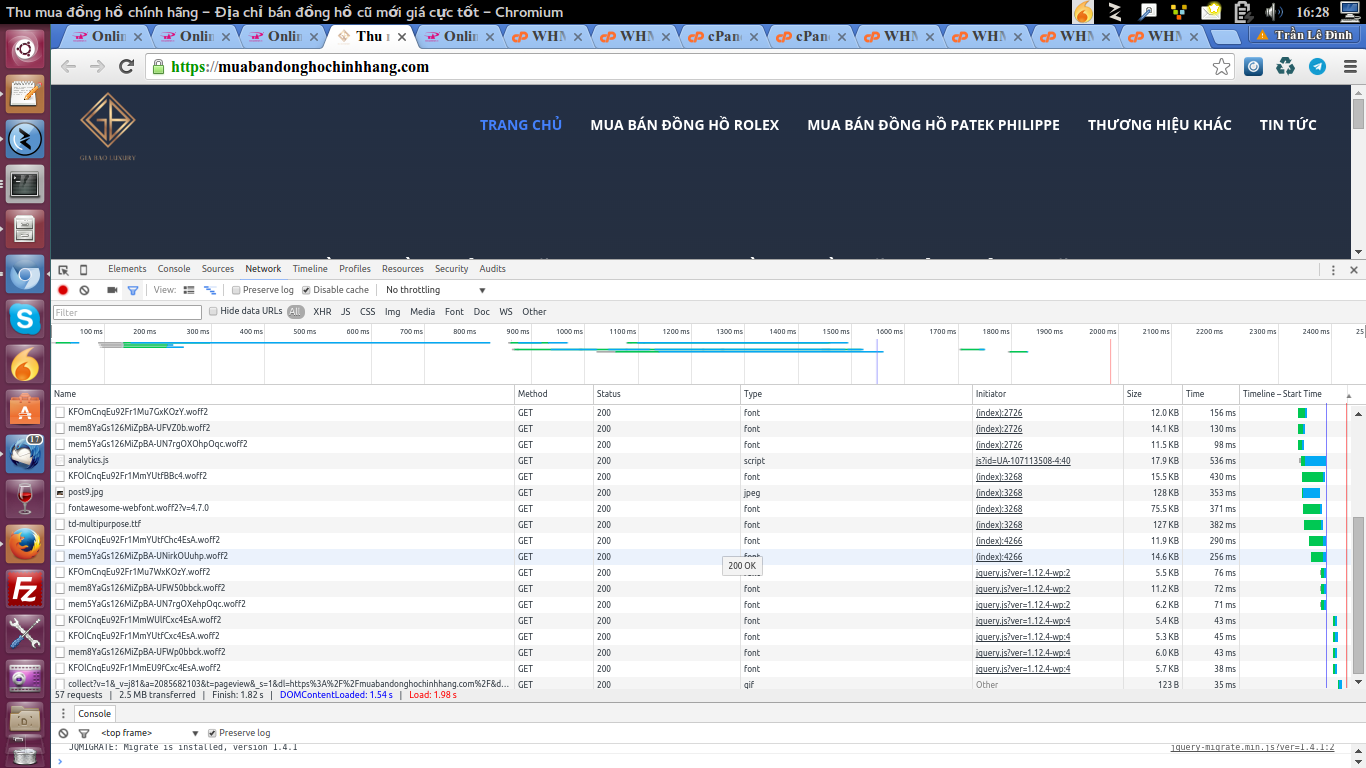Click the green recycle extension icon
The height and width of the screenshot is (768, 1366).
point(1285,67)
